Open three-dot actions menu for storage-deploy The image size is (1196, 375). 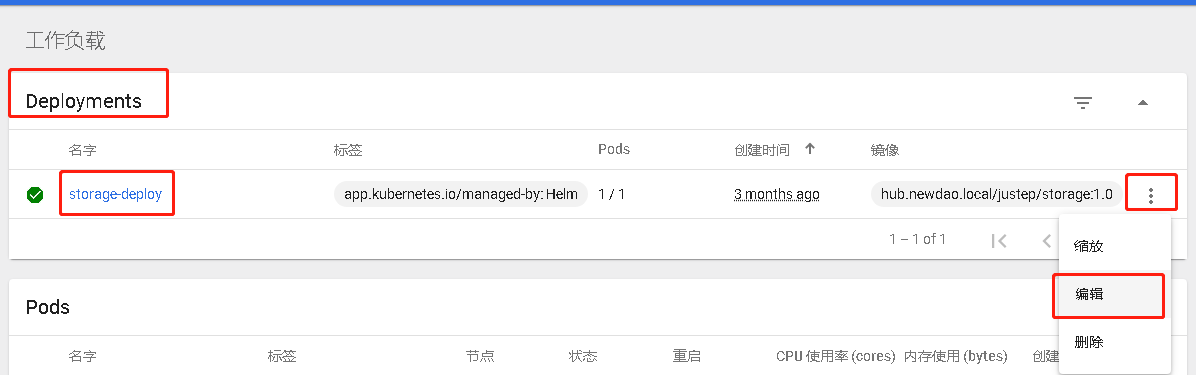coord(1151,196)
